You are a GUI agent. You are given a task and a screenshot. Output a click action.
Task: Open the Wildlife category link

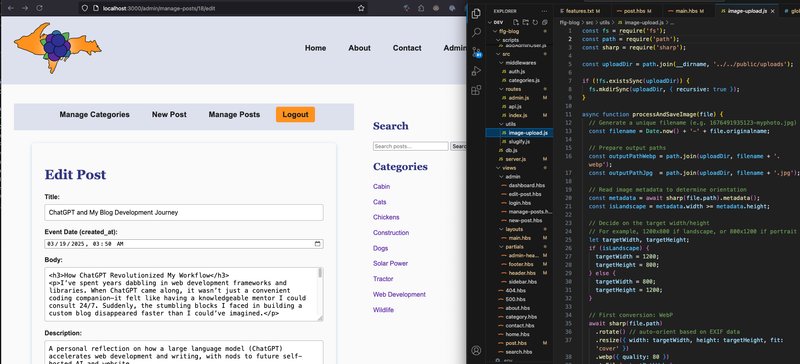click(x=383, y=310)
